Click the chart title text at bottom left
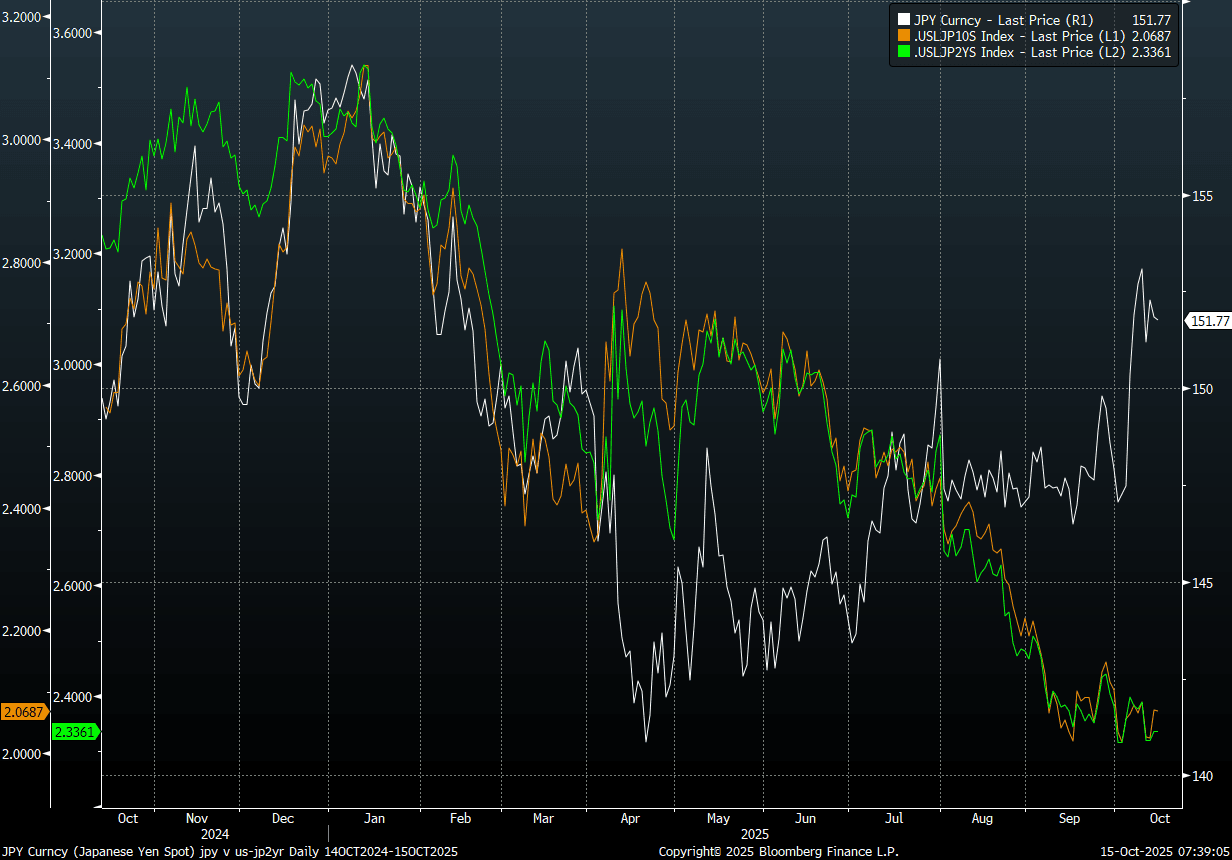 (x=230, y=851)
